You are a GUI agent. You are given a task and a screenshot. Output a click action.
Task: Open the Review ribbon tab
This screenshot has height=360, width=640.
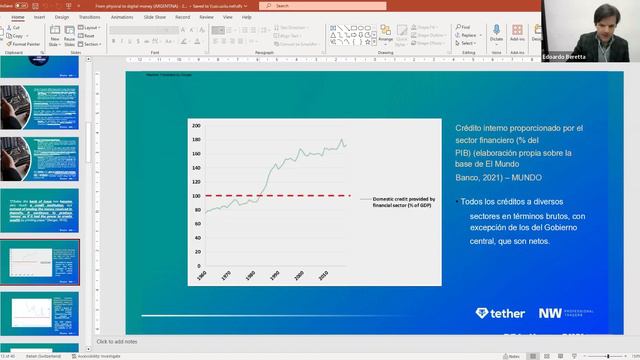pos(207,17)
